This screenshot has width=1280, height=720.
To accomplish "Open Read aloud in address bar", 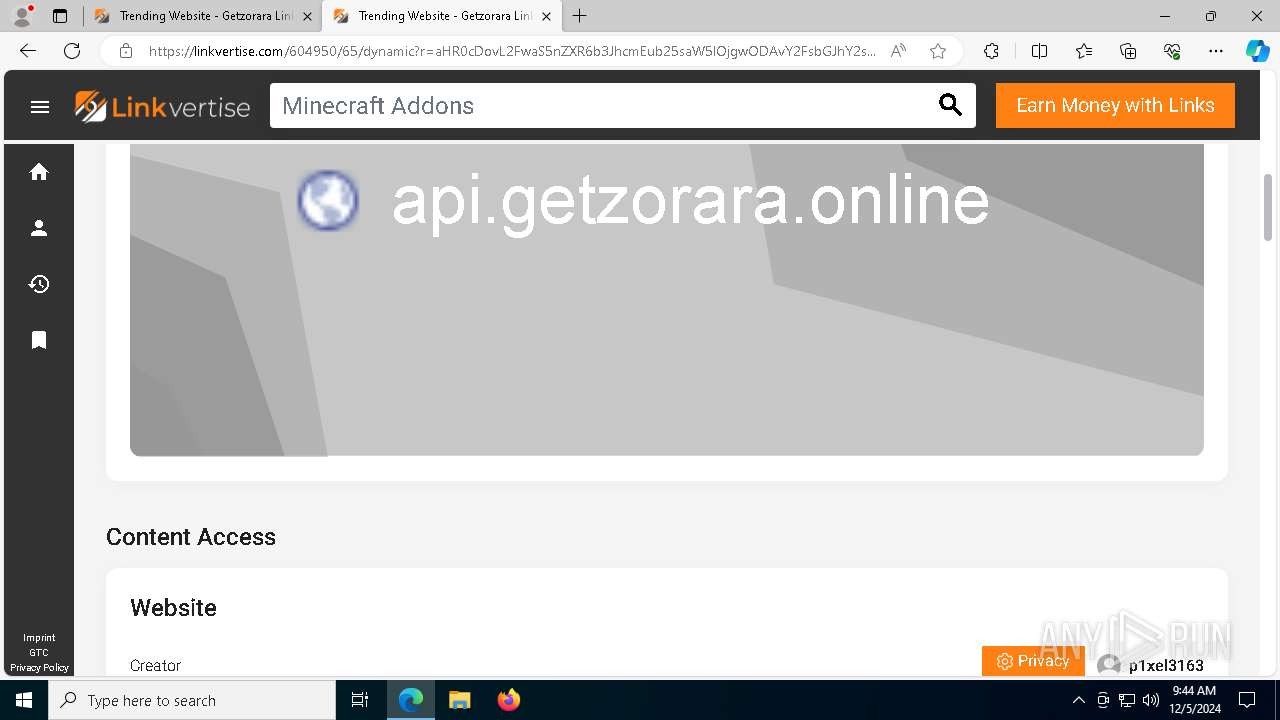I will (898, 51).
